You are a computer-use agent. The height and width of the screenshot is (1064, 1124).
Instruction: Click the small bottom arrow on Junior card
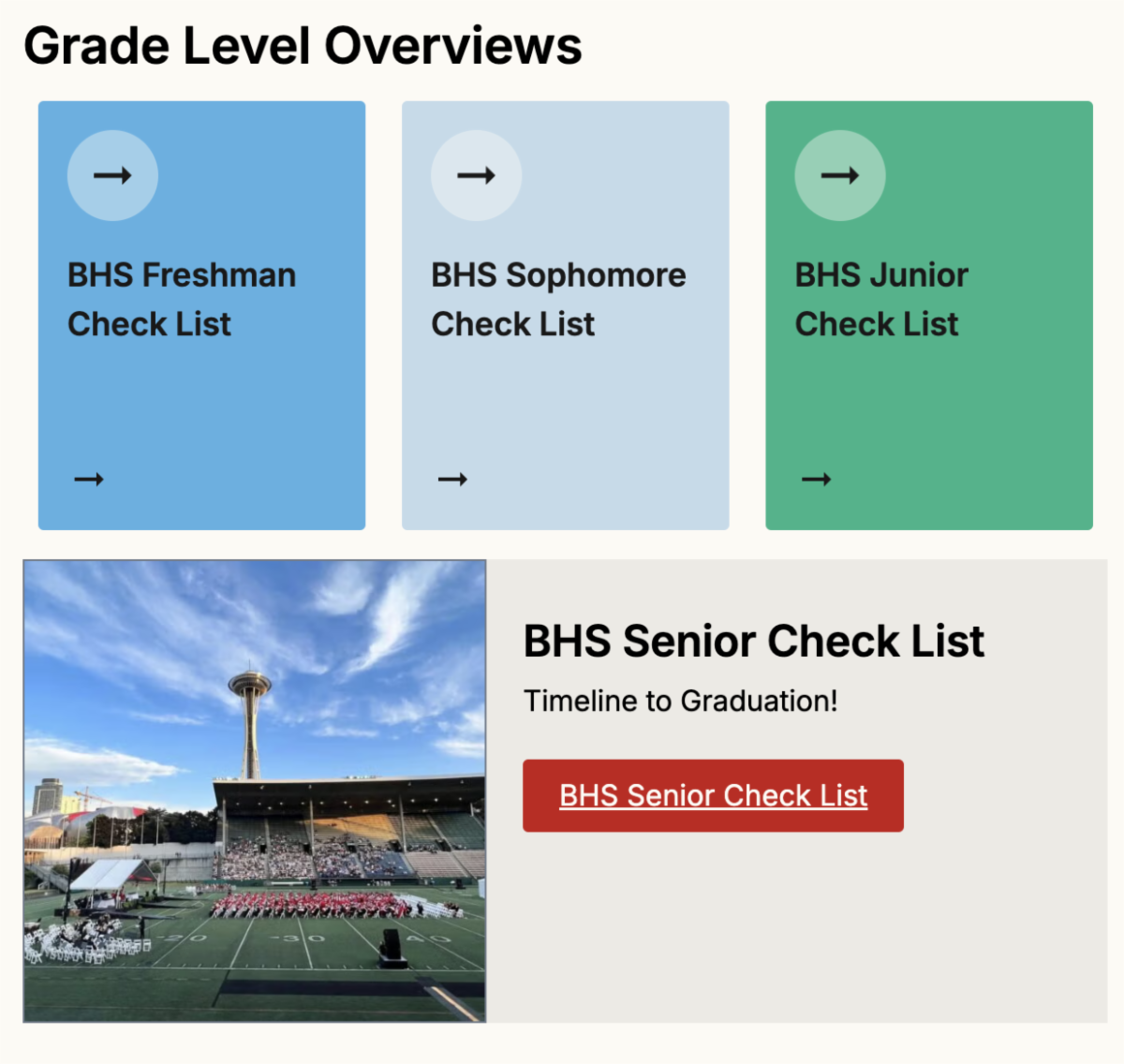point(817,480)
